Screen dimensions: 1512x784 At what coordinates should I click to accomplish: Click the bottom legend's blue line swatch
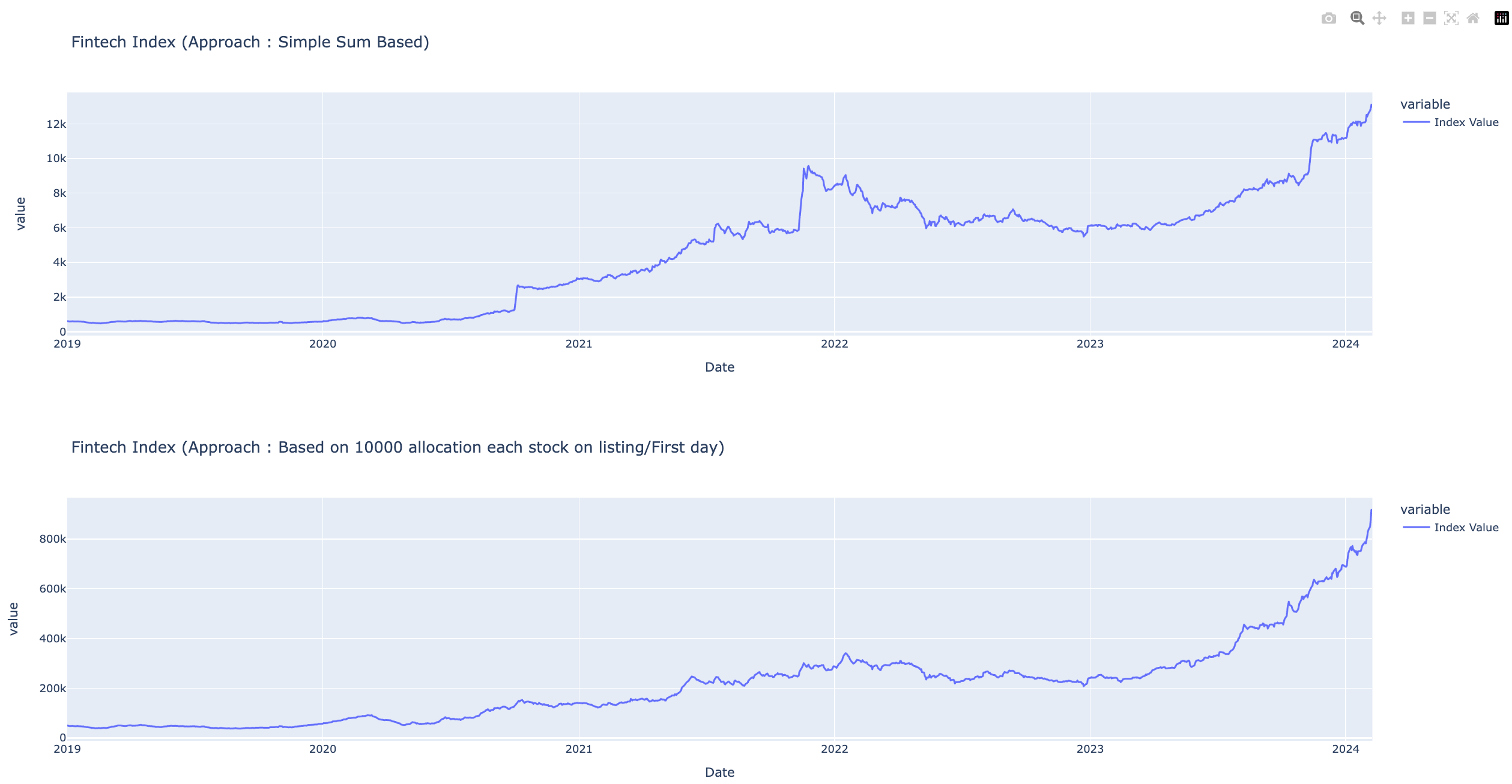[x=1416, y=528]
